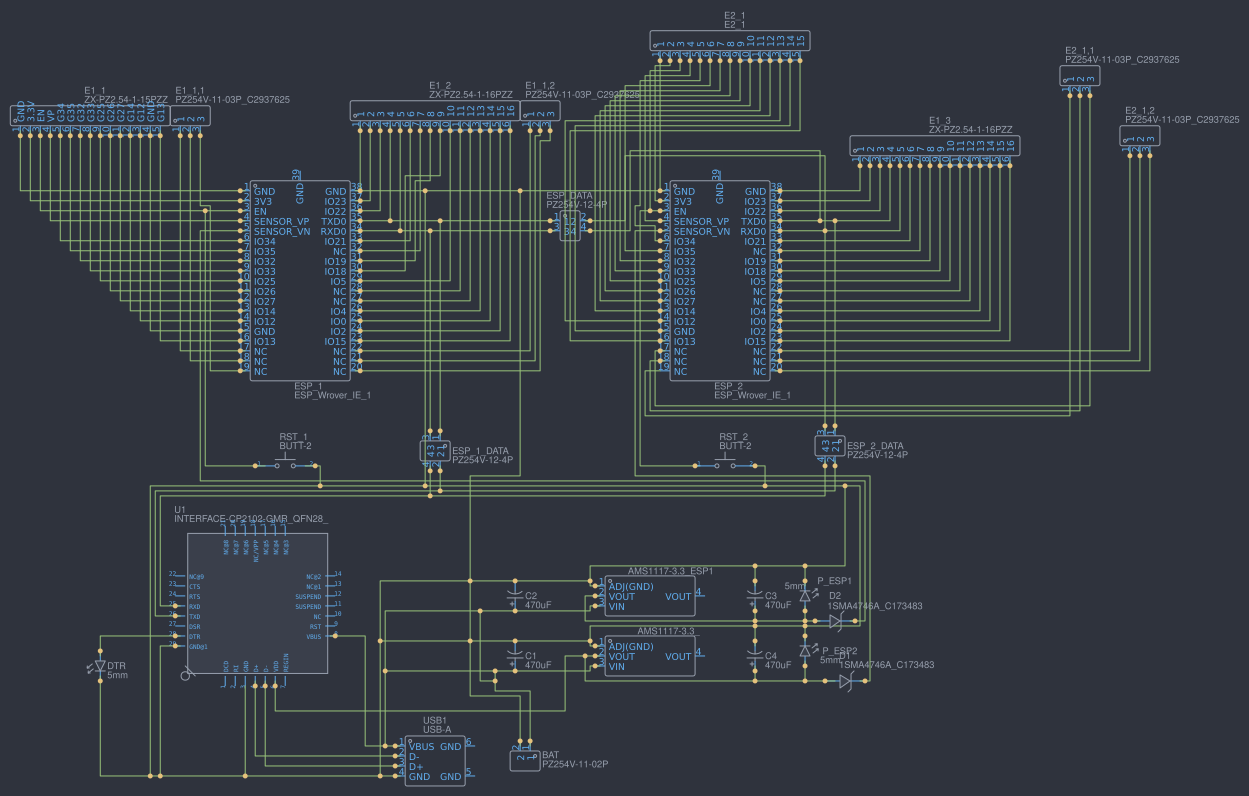Viewport: 1249px width, 796px height.
Task: Select the E1_1,1 three-pin header
Action: (x=190, y=116)
